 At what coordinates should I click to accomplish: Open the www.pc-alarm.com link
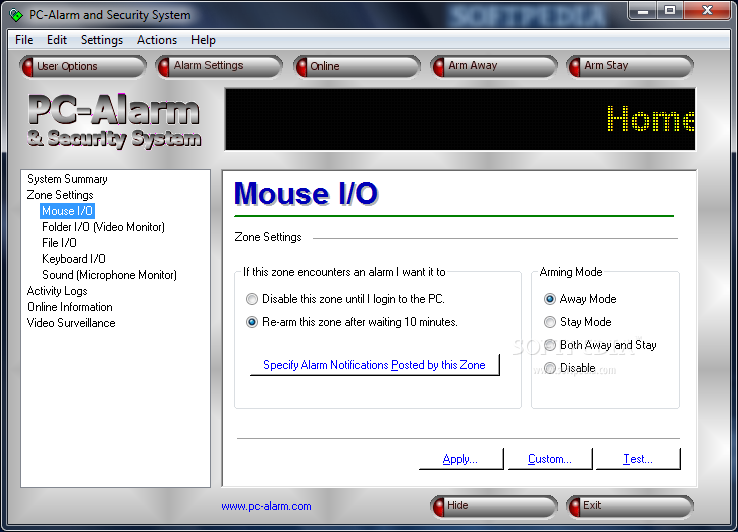click(x=266, y=507)
